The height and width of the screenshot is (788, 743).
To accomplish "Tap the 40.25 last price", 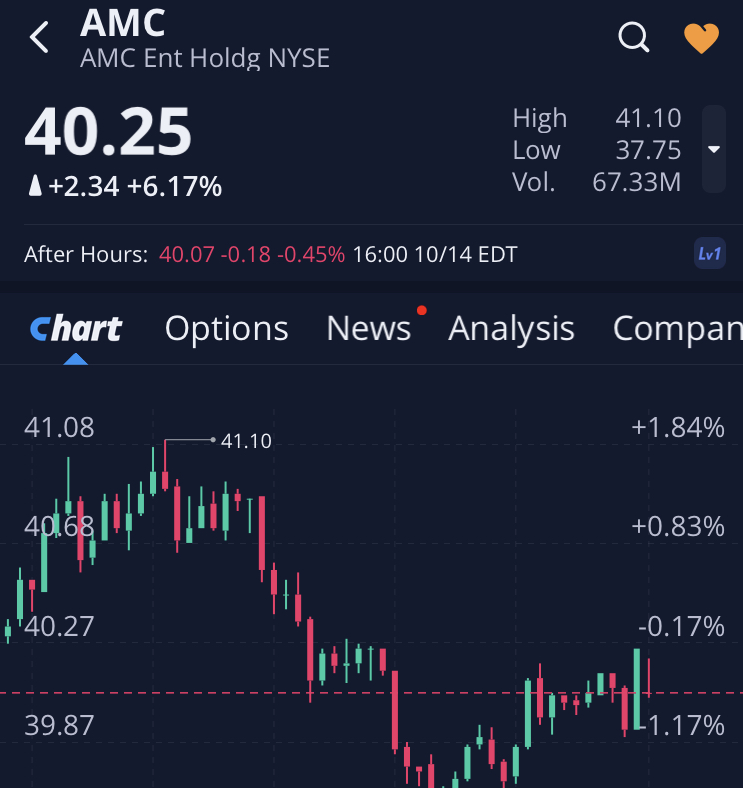I will [x=108, y=133].
